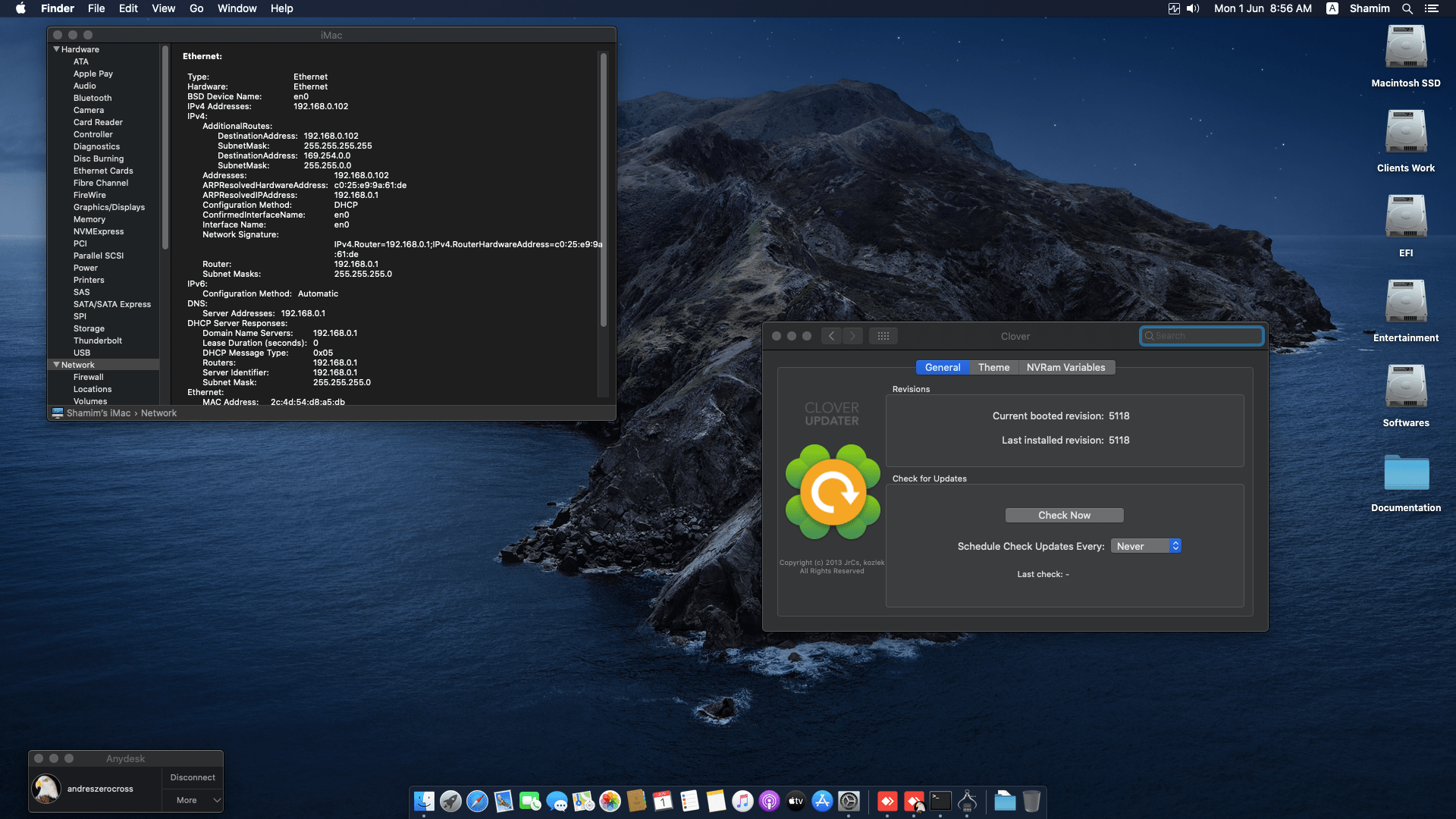
Task: Open Calendar from the dock
Action: click(x=663, y=801)
